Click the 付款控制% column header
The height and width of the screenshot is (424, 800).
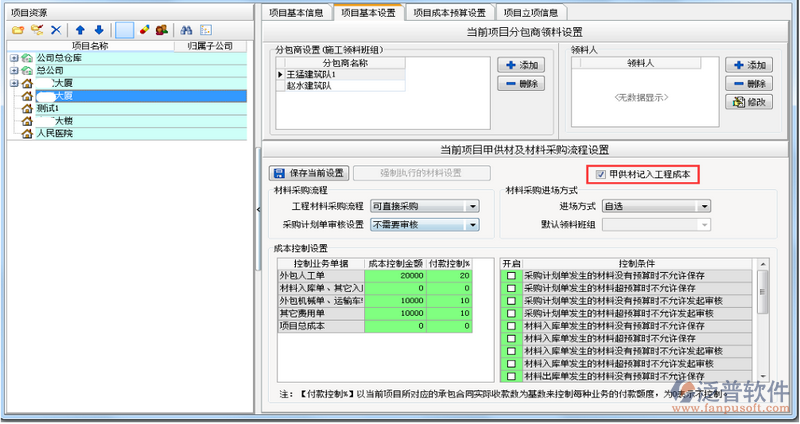[449, 264]
